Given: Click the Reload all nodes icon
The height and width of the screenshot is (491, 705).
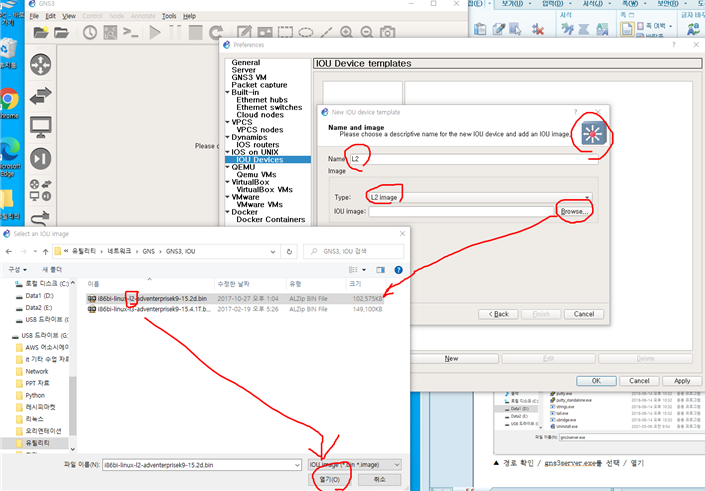Looking at the screenshot, I should pyautogui.click(x=216, y=32).
